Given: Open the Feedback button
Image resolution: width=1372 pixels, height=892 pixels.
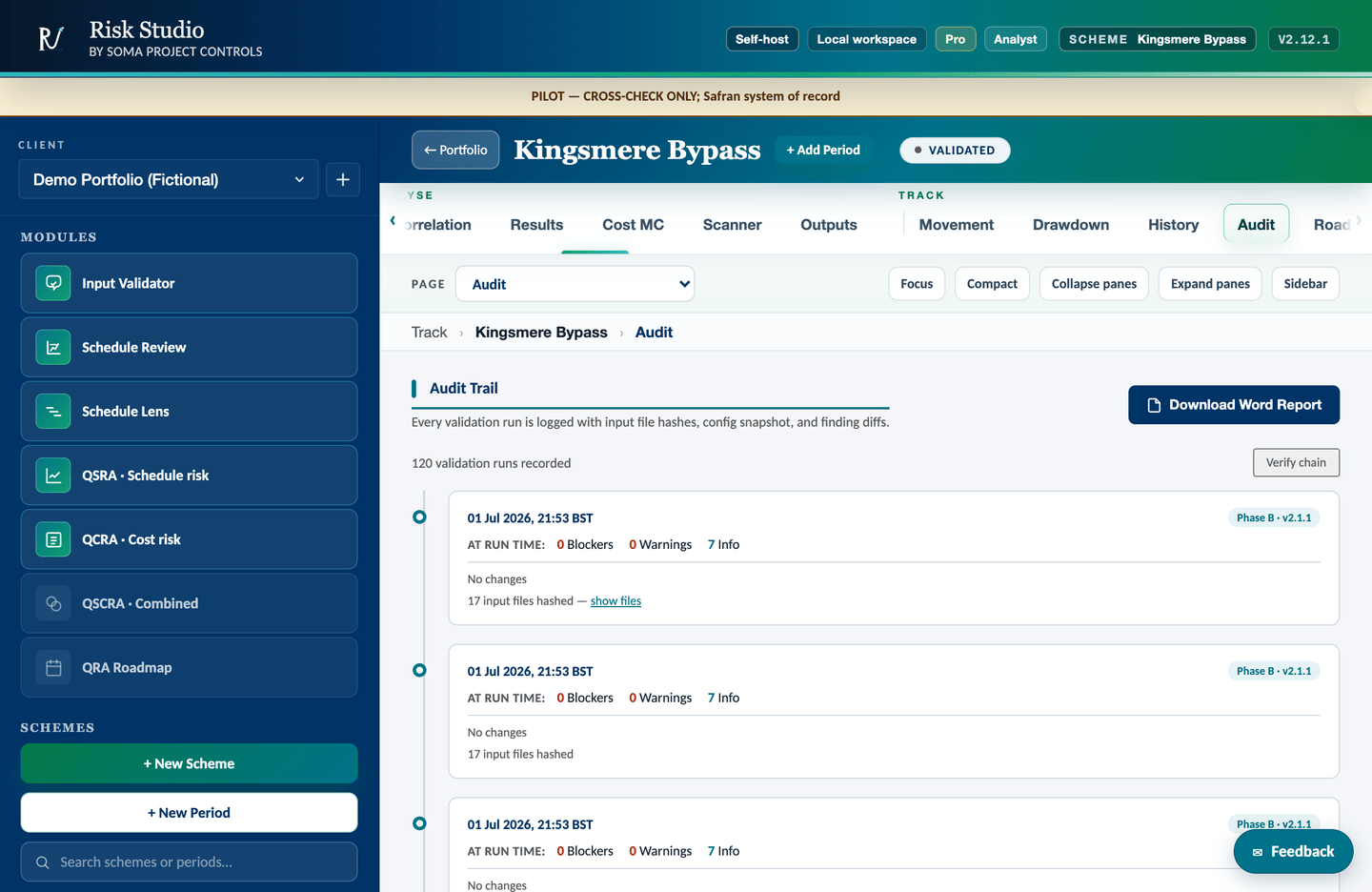Looking at the screenshot, I should [x=1293, y=852].
